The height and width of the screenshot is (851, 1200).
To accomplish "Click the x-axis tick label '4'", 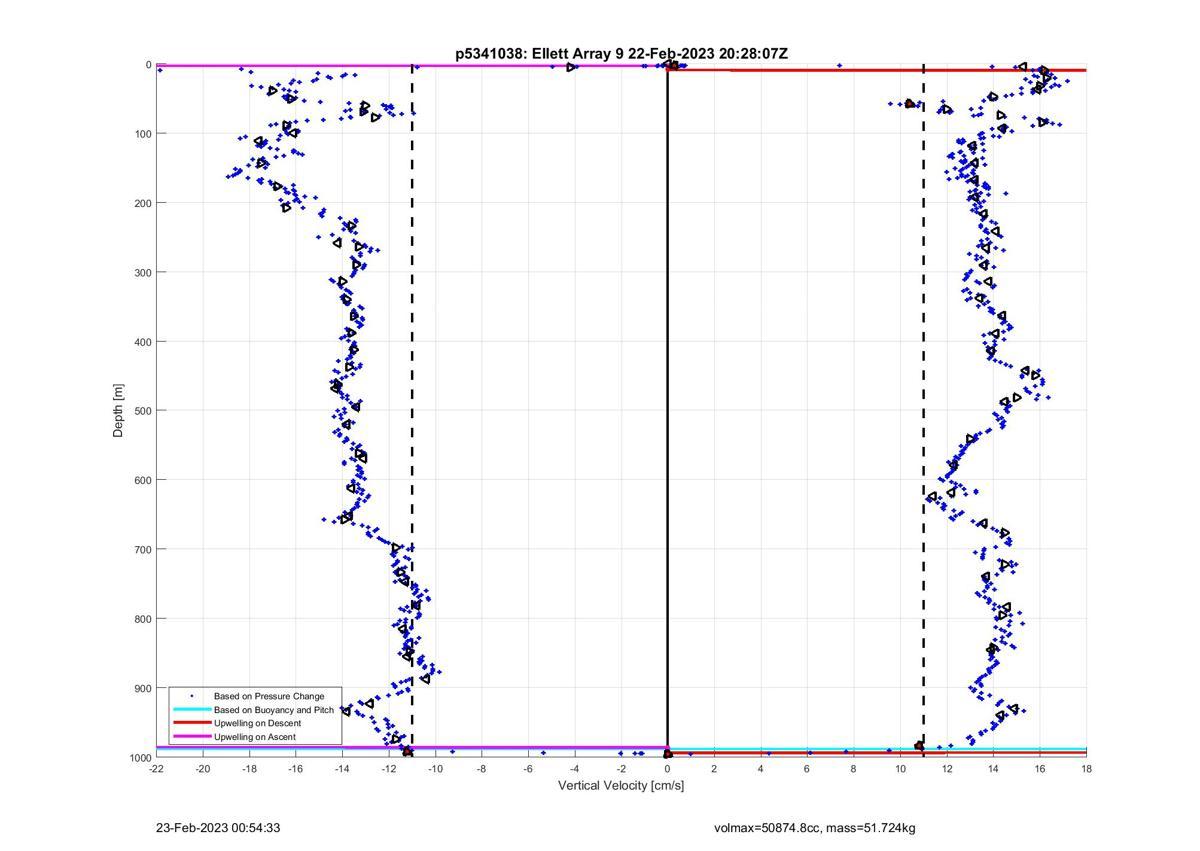I will (x=761, y=769).
